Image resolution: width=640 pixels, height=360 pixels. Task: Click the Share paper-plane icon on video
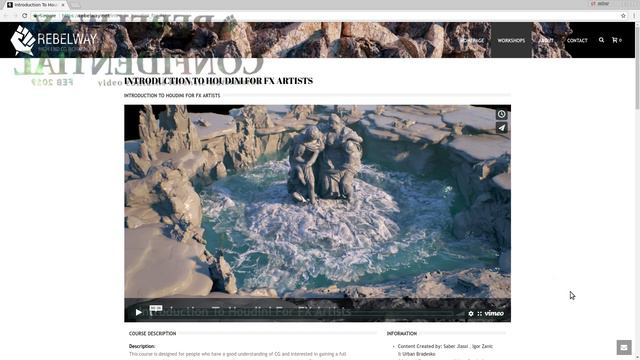pyautogui.click(x=502, y=128)
